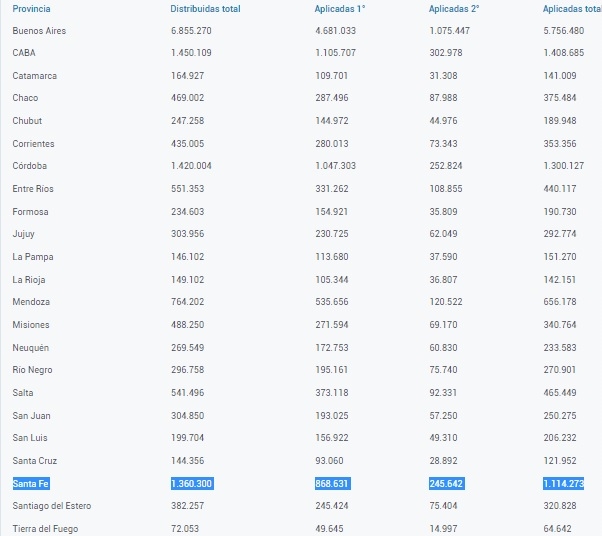Select Neuquén in the province list

(x=31, y=347)
